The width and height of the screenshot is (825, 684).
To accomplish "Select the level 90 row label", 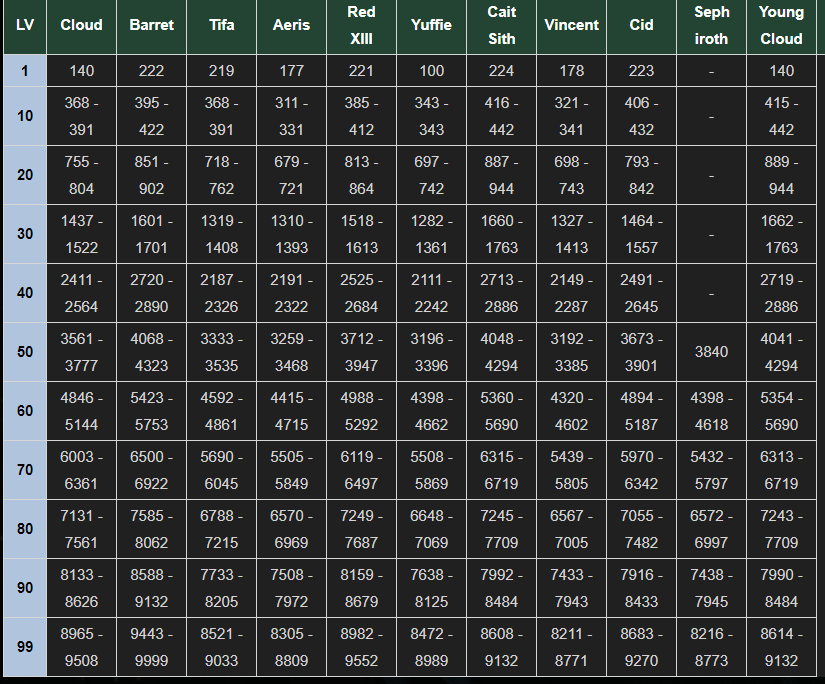I will pos(25,587).
